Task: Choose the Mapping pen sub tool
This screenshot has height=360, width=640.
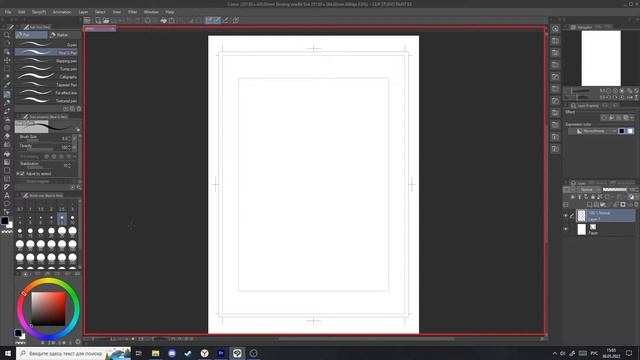Action: pos(47,61)
